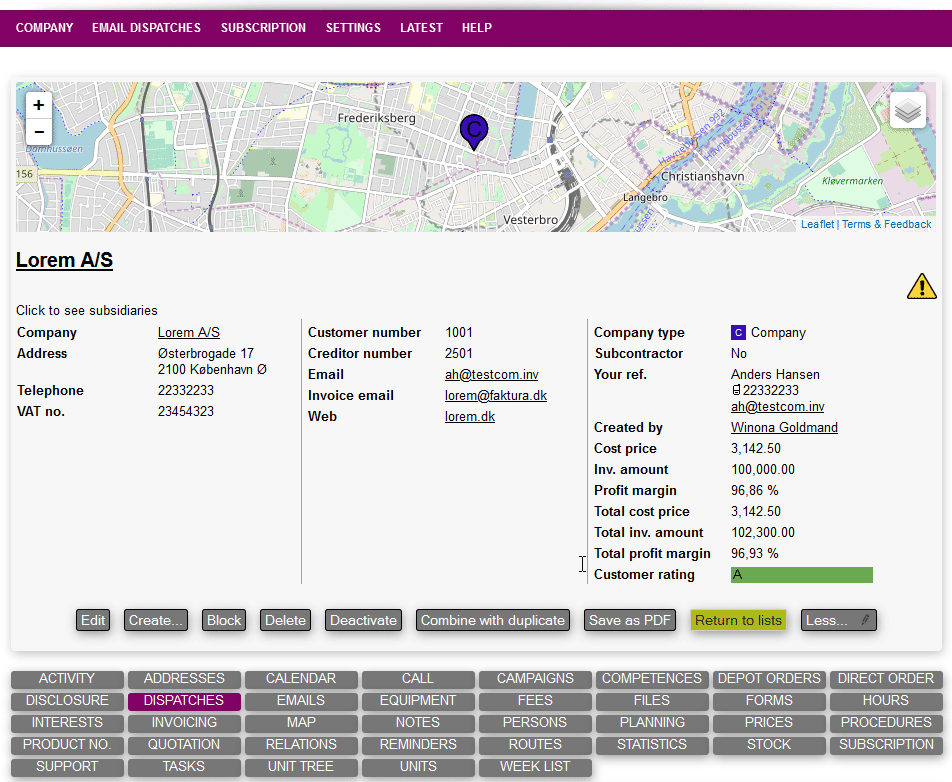Zoom out on the map

39,131
